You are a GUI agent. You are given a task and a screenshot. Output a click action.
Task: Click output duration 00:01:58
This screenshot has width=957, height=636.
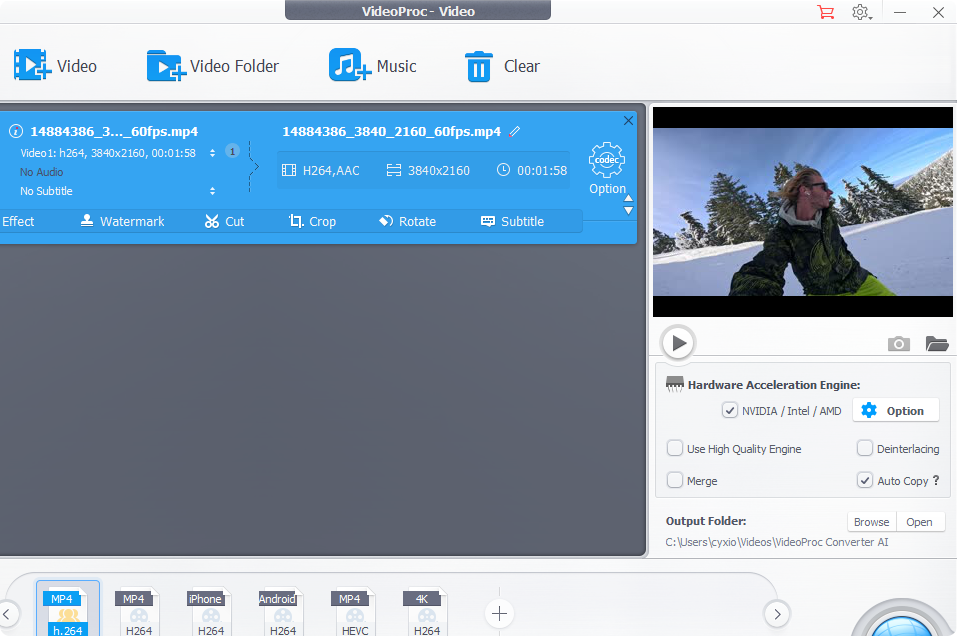coord(532,170)
